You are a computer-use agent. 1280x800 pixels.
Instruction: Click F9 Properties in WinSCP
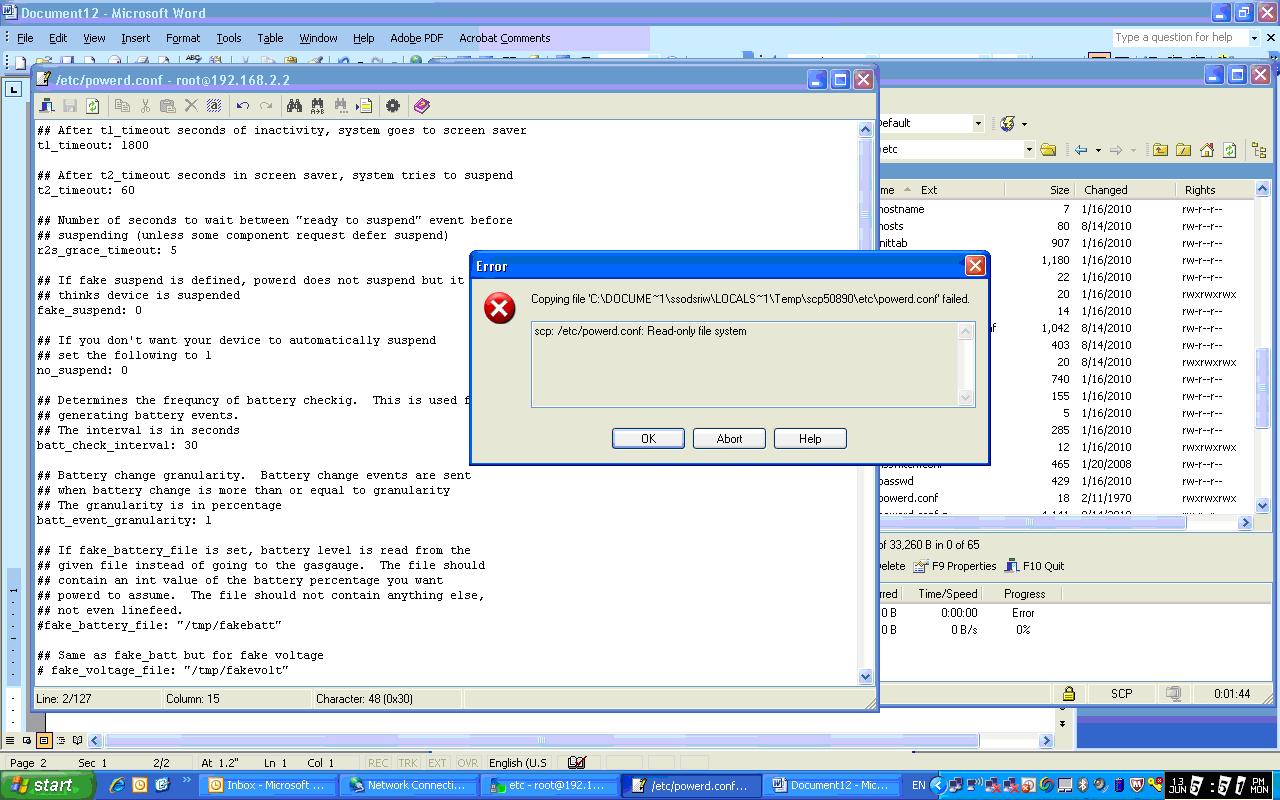(x=955, y=566)
